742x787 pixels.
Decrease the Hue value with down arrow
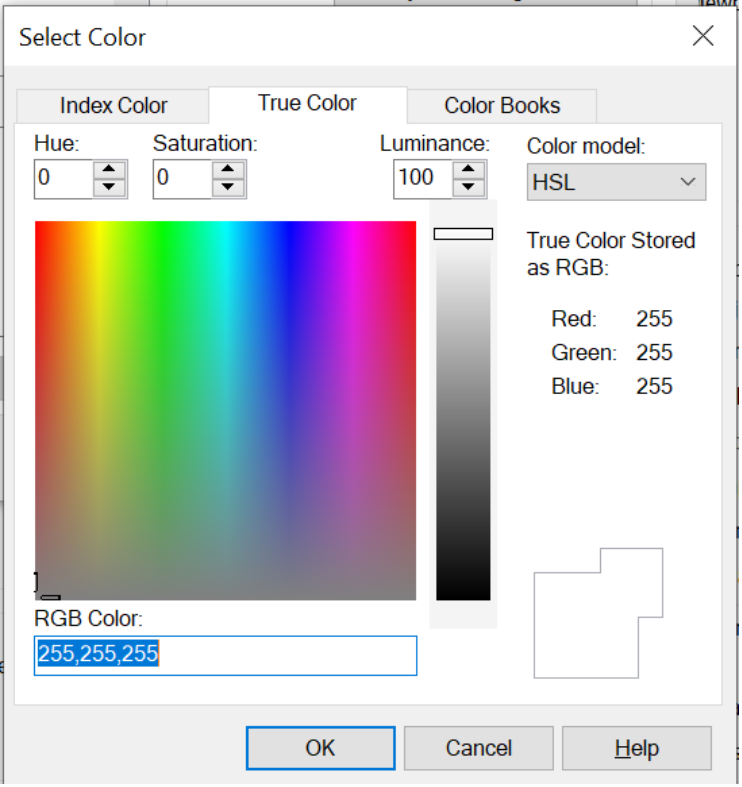[x=110, y=187]
